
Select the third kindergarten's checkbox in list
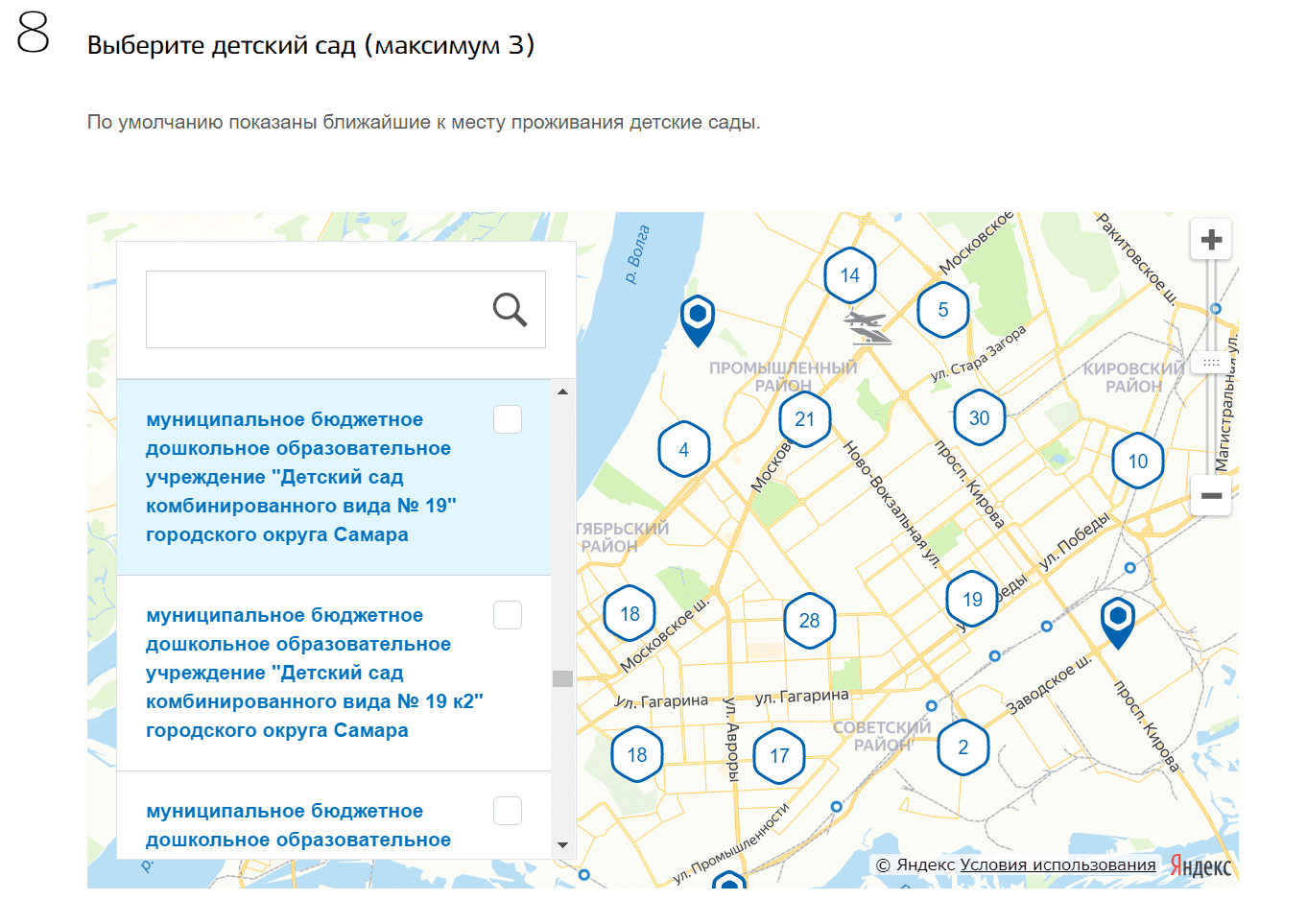508,811
